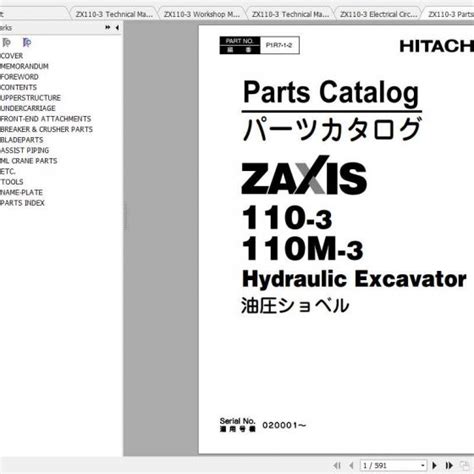The width and height of the screenshot is (474, 474).
Task: Click the faded icon right of last-page arrow
Action: coord(464,465)
